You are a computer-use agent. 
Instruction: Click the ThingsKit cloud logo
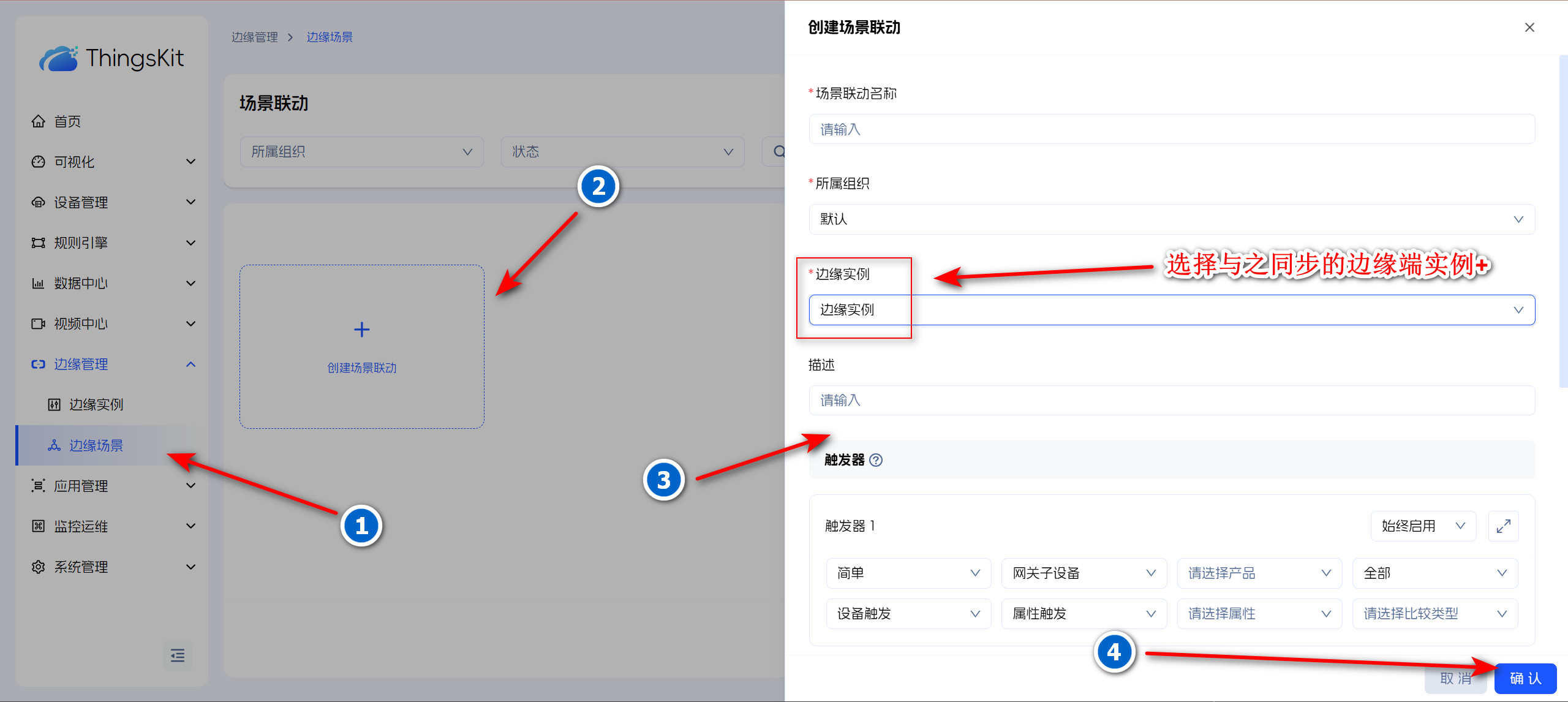[59, 59]
